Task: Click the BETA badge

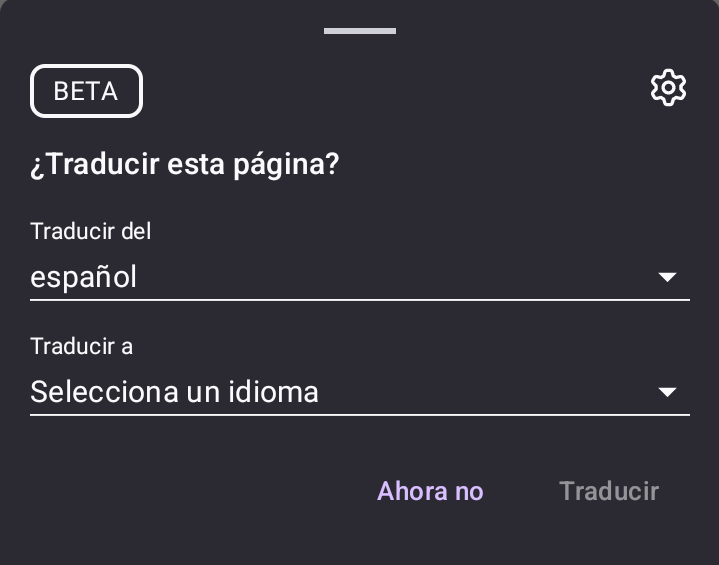Action: pos(86,91)
